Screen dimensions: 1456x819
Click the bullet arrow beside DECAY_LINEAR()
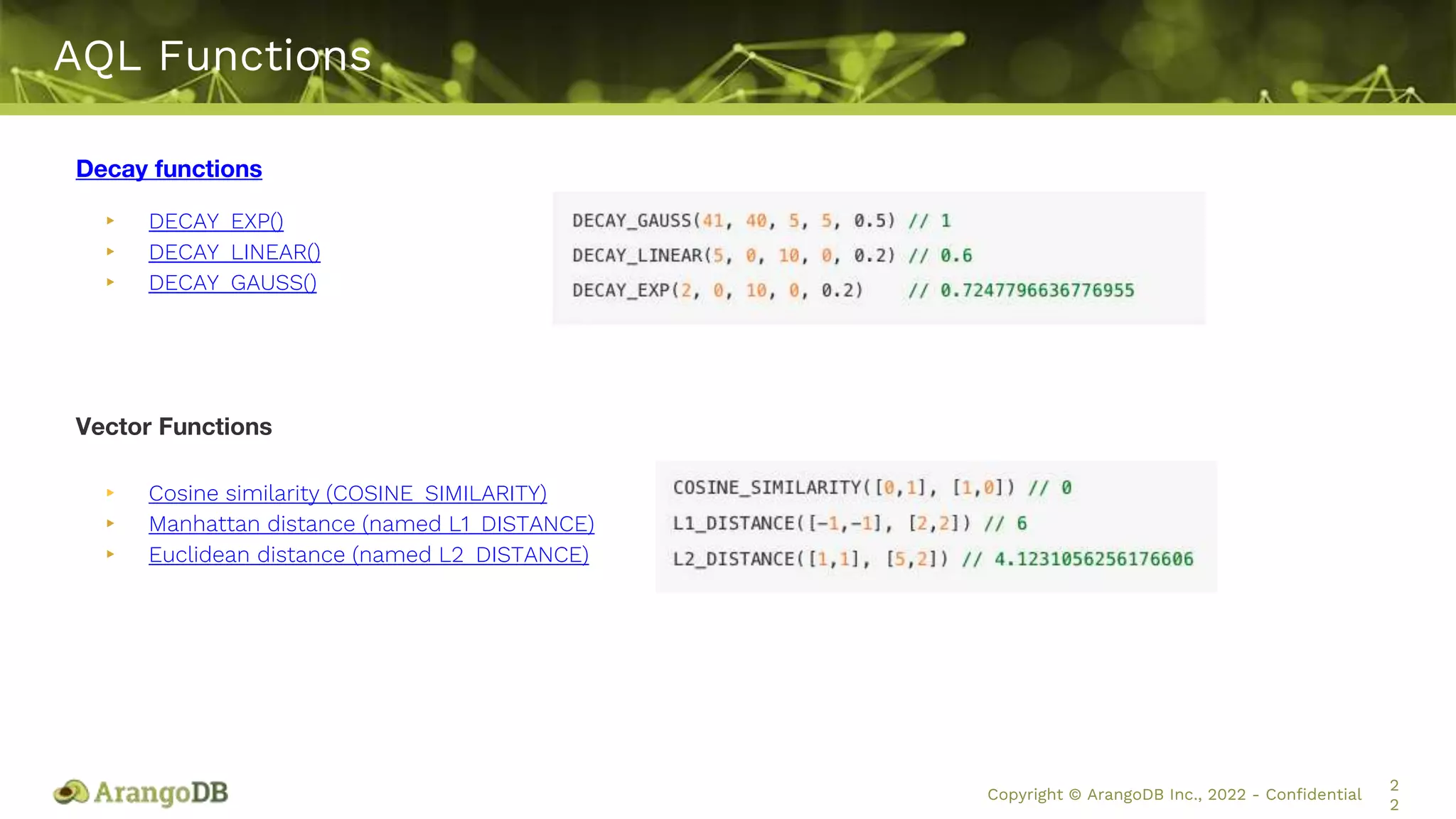point(110,252)
